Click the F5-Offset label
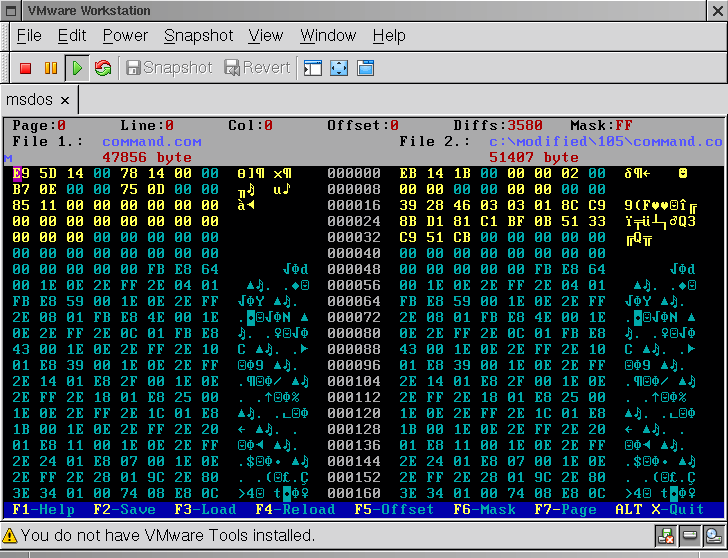Viewport: 728px width, 558px height. 394,510
